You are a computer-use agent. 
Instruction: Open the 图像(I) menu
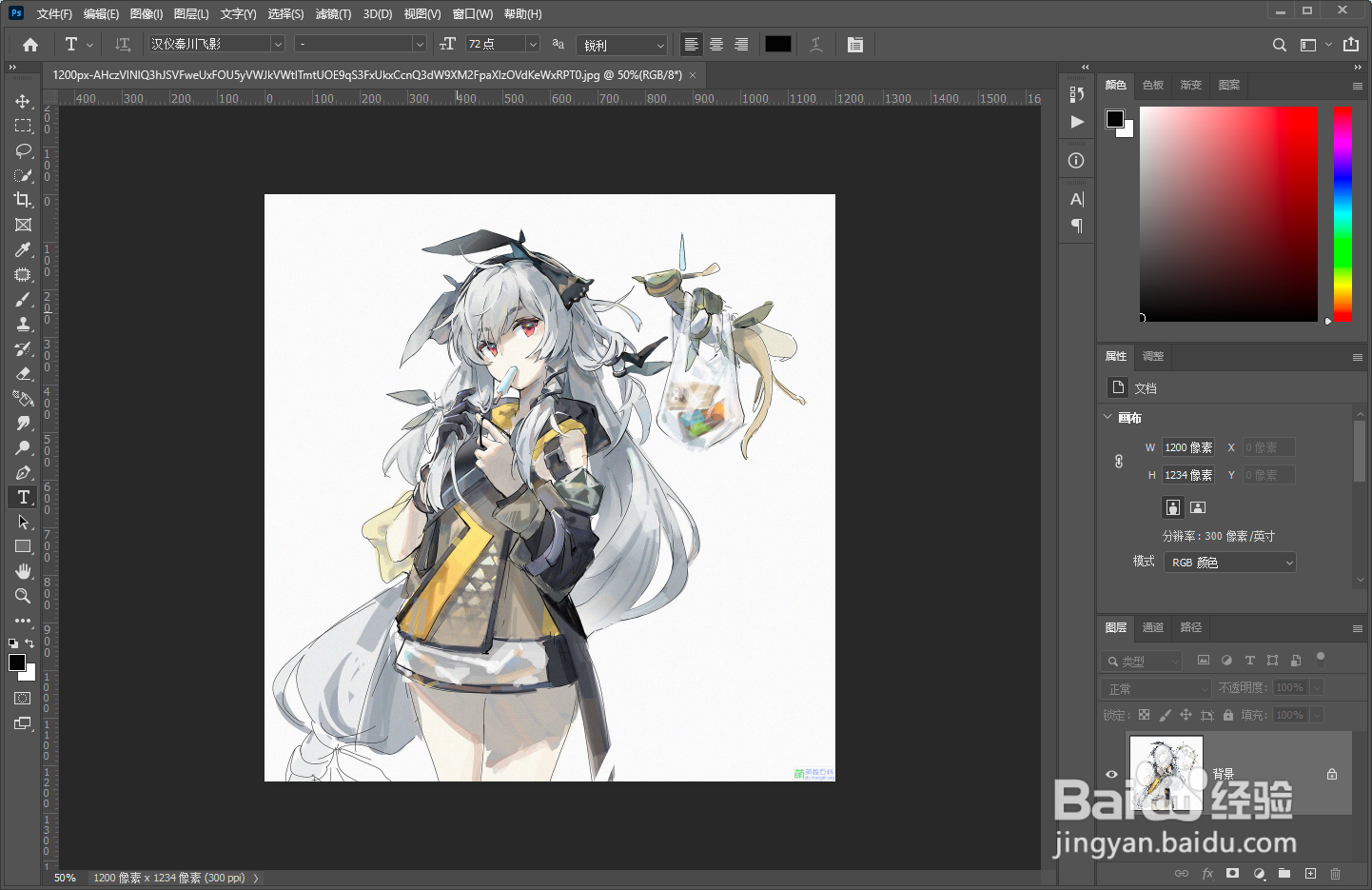(x=147, y=14)
